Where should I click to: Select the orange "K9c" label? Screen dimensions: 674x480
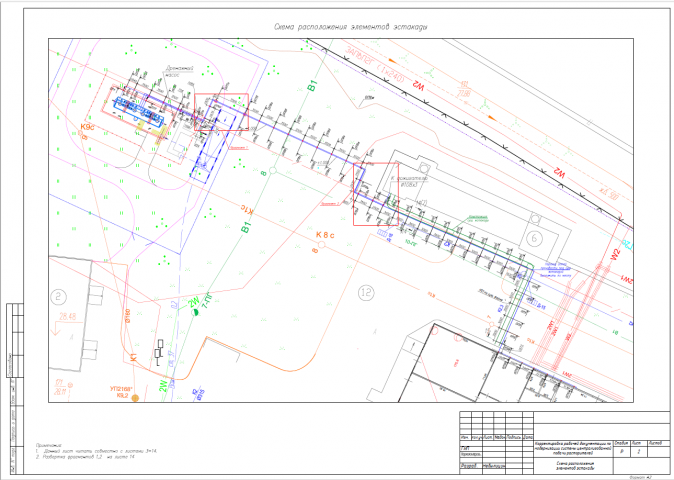(87, 127)
